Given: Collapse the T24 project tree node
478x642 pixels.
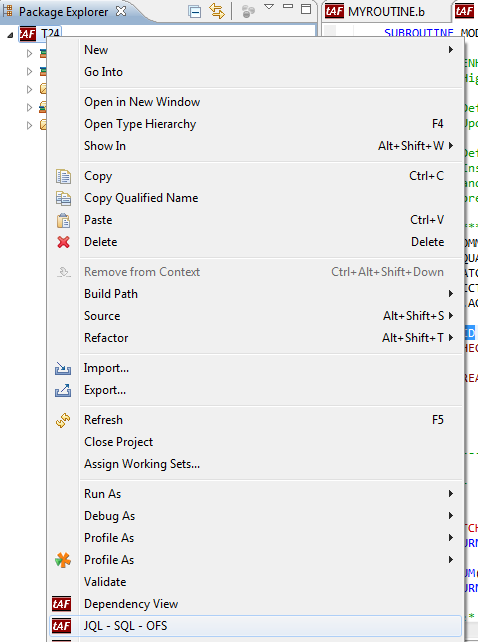Looking at the screenshot, I should pos(10,35).
